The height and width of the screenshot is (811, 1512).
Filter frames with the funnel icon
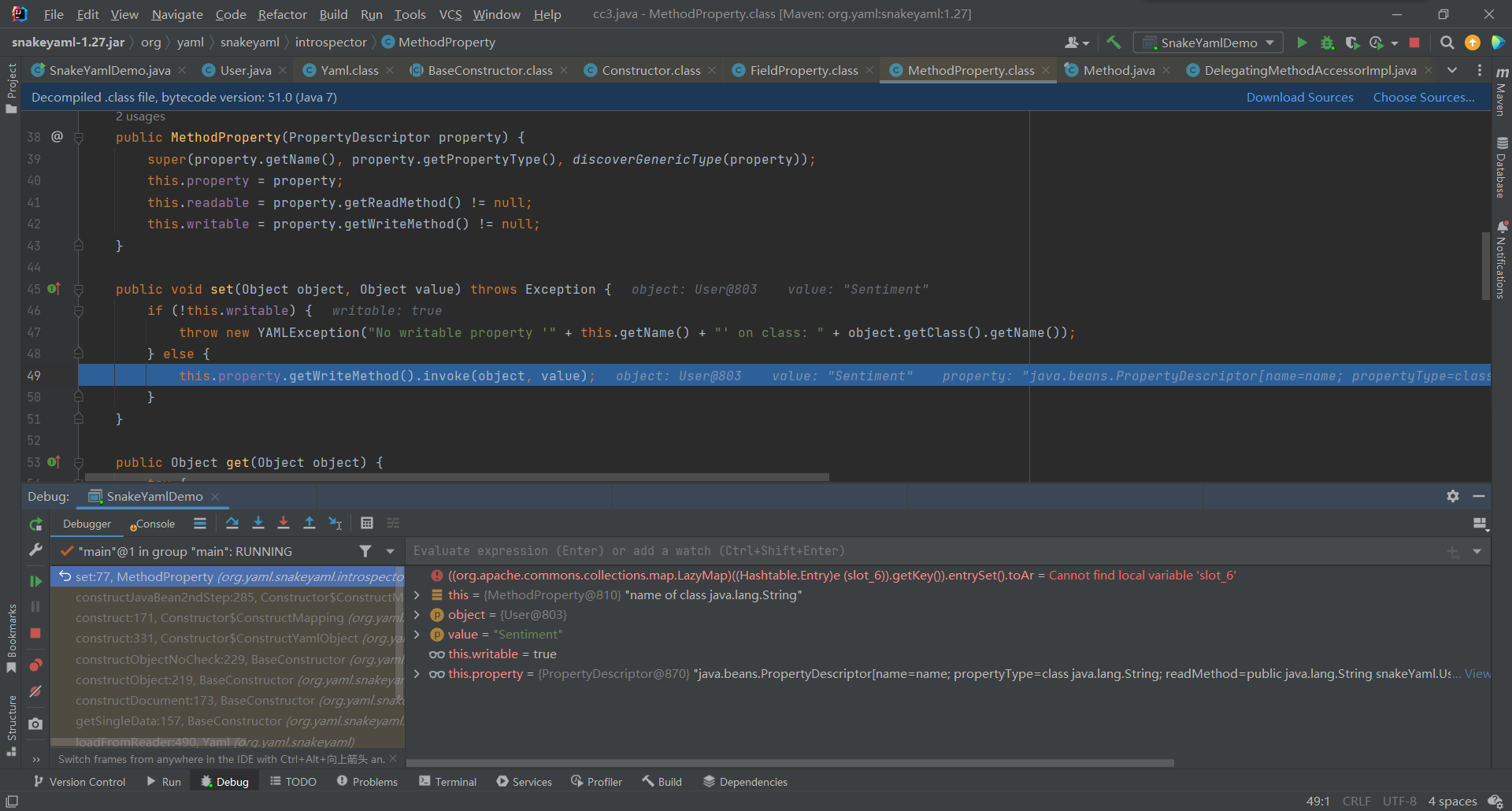click(365, 551)
